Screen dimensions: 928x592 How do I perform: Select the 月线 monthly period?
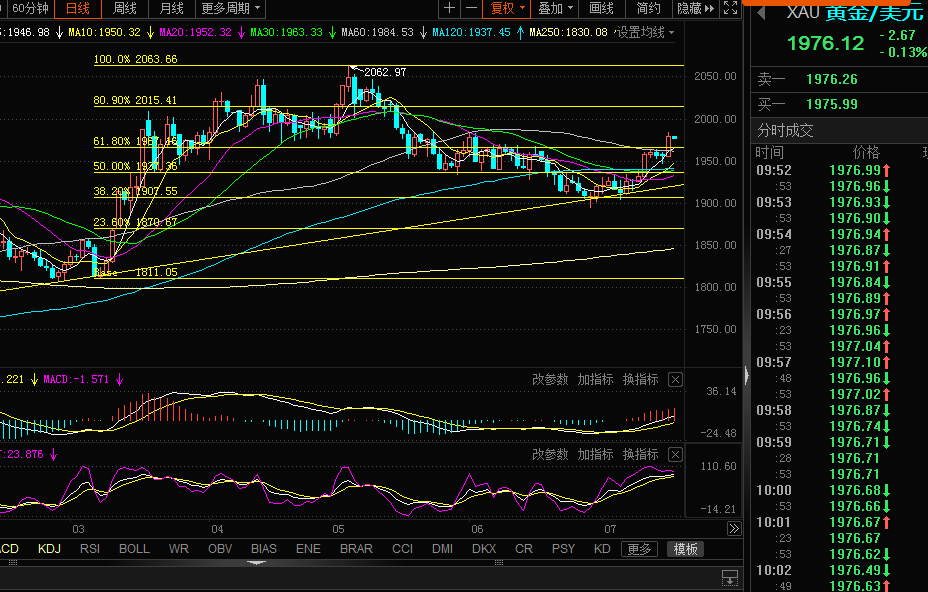[x=171, y=8]
